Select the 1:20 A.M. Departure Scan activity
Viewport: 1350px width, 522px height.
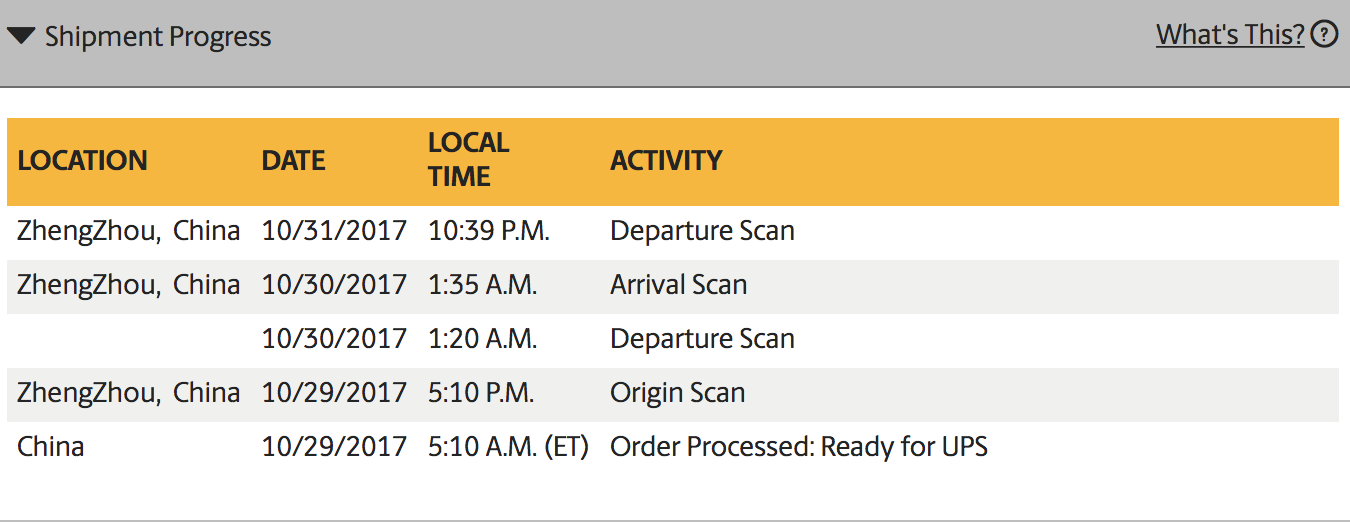click(702, 339)
